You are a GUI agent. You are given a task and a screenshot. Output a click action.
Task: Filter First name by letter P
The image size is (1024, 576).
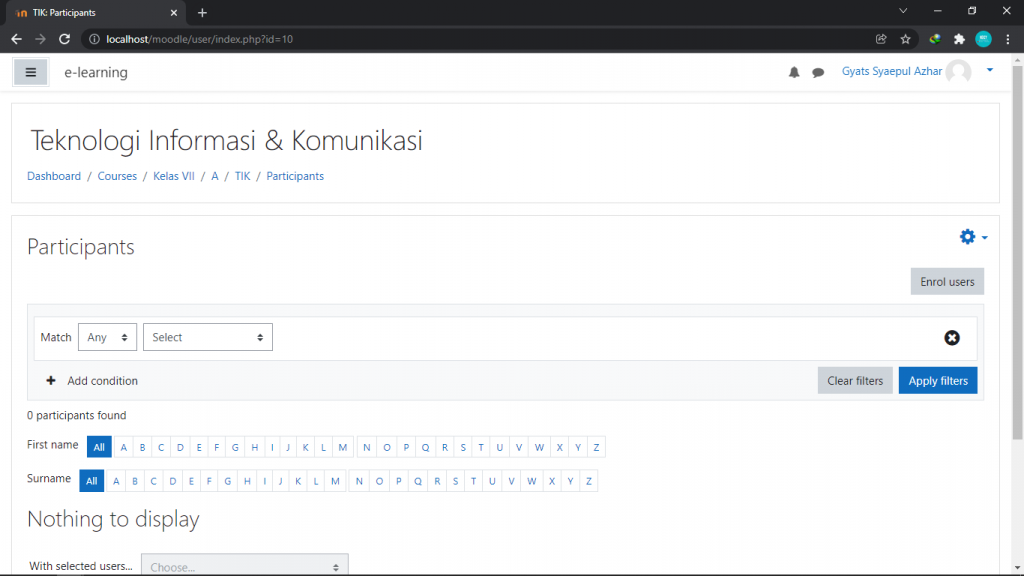[x=406, y=447]
